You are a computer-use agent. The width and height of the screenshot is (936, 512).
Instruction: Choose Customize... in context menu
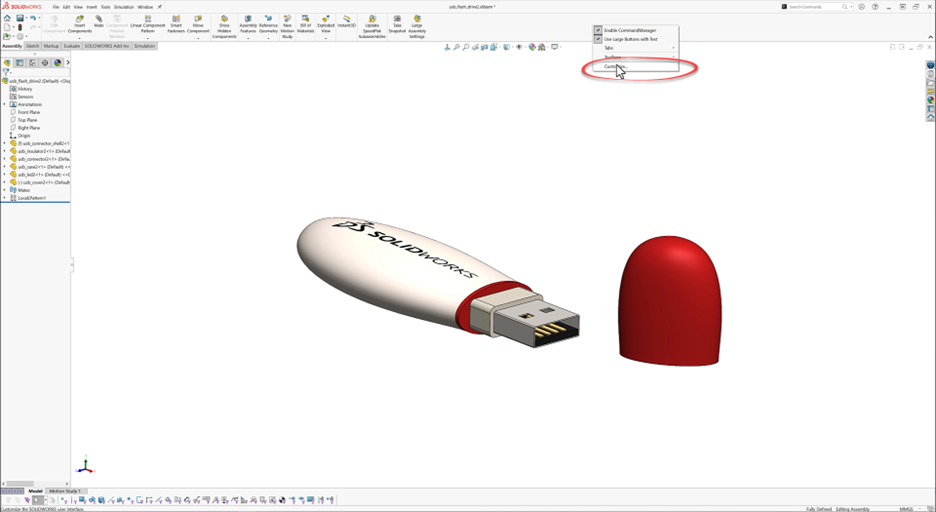tap(636, 66)
